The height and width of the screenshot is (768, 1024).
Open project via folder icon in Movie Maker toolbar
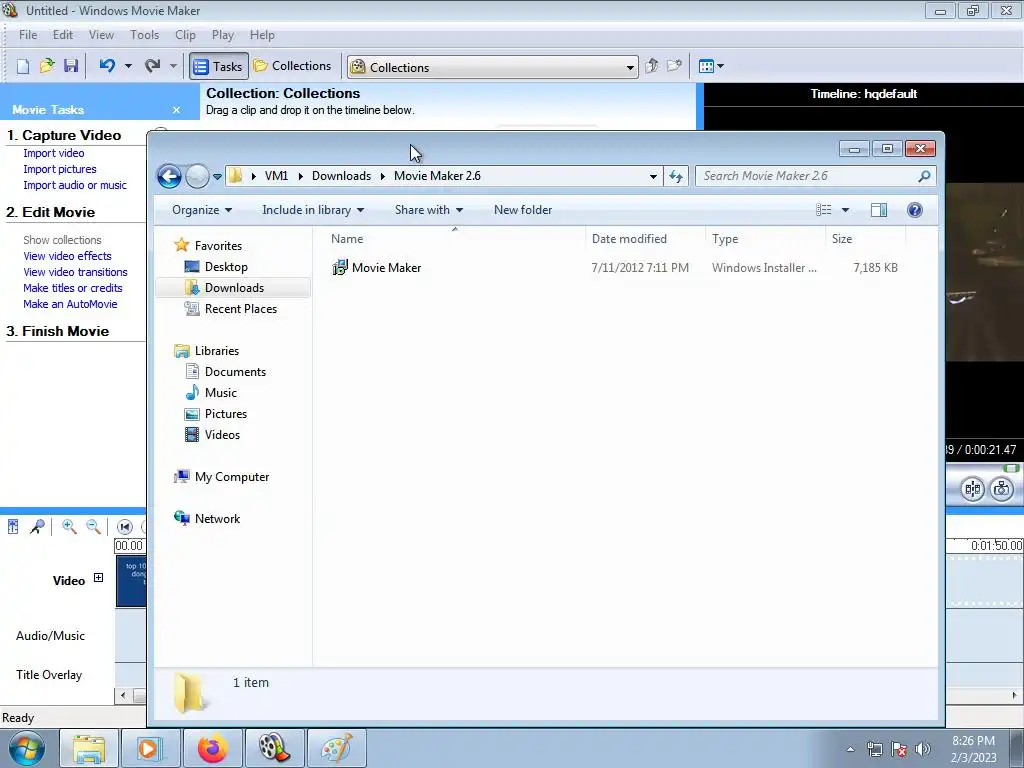tap(47, 66)
